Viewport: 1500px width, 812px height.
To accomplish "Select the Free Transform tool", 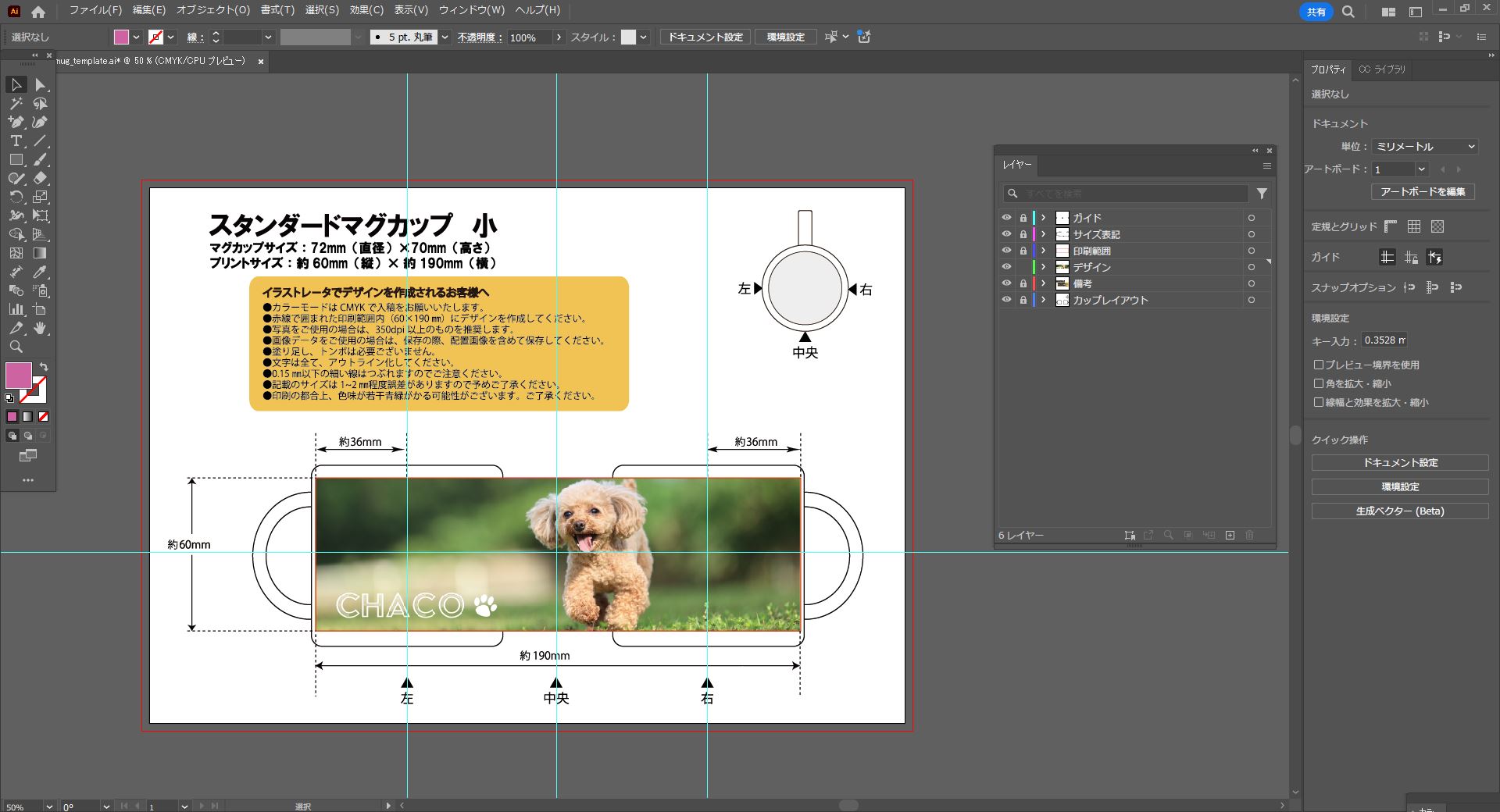I will (x=41, y=215).
